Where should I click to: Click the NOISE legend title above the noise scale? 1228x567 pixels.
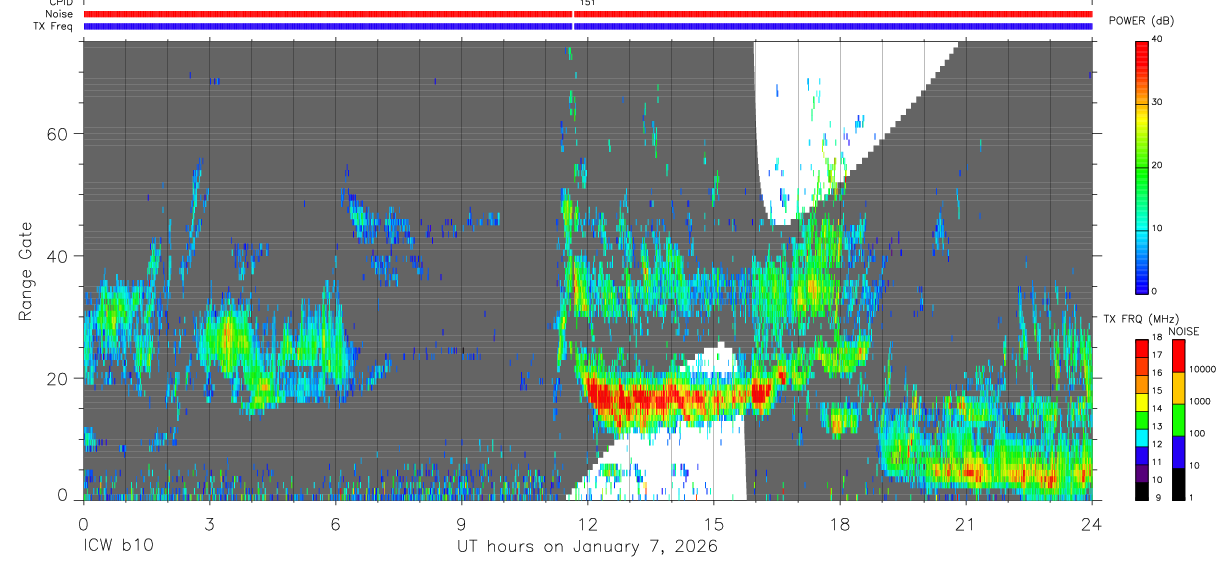coord(1183,331)
